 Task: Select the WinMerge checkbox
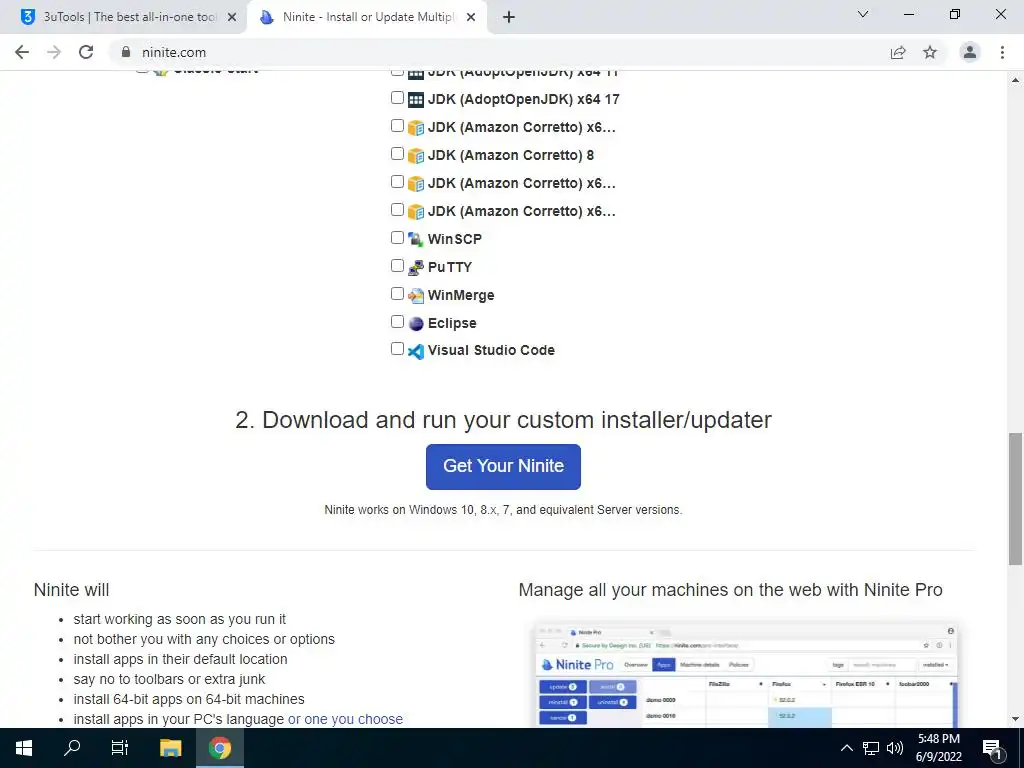(x=397, y=294)
